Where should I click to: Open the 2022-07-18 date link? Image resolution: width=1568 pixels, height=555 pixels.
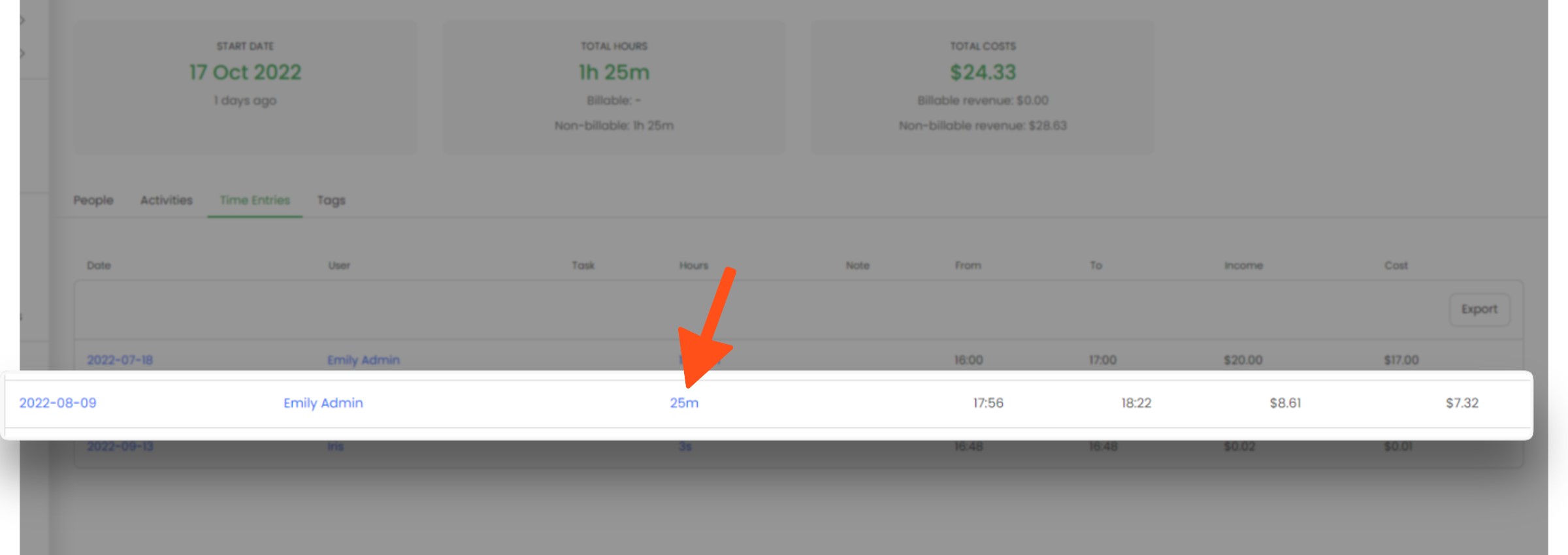[x=120, y=360]
